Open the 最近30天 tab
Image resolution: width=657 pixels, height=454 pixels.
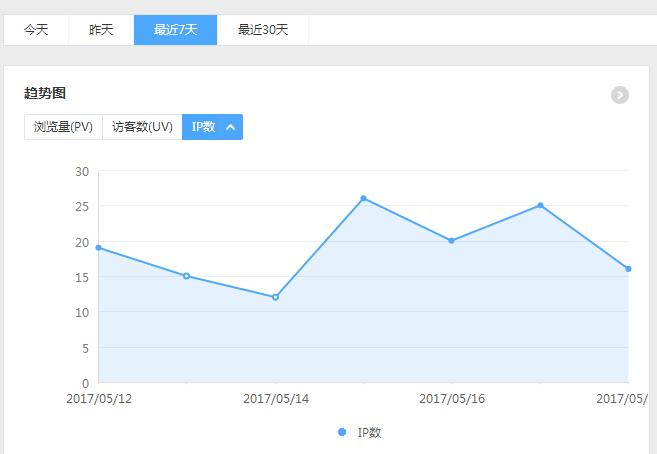[x=263, y=30]
